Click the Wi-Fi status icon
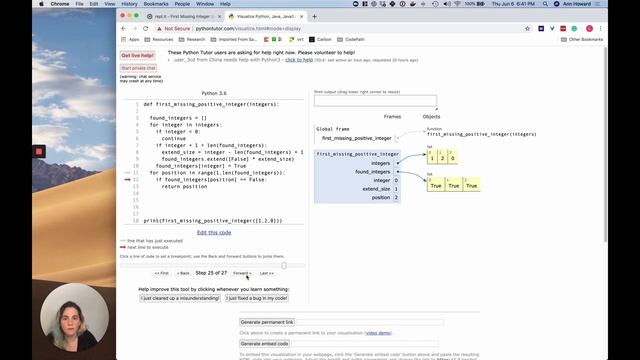This screenshot has height=360, width=640. pyautogui.click(x=458, y=4)
